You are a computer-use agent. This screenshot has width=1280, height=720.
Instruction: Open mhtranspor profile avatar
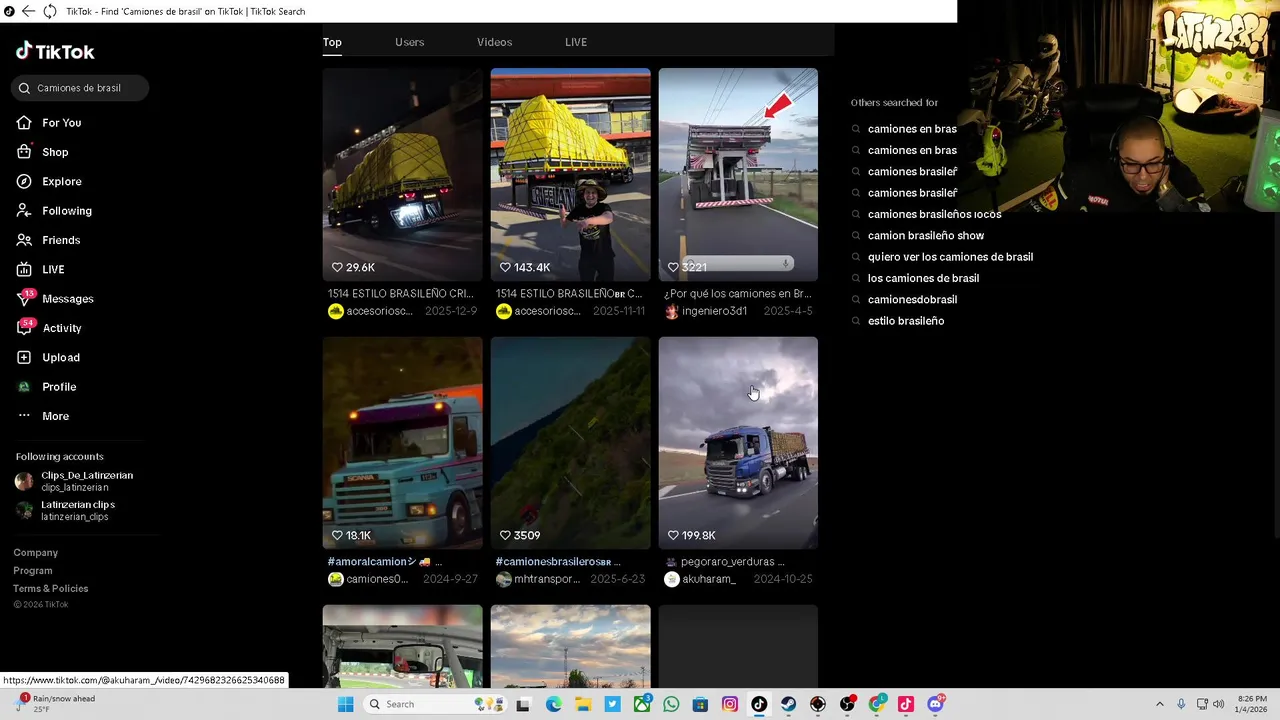click(504, 579)
